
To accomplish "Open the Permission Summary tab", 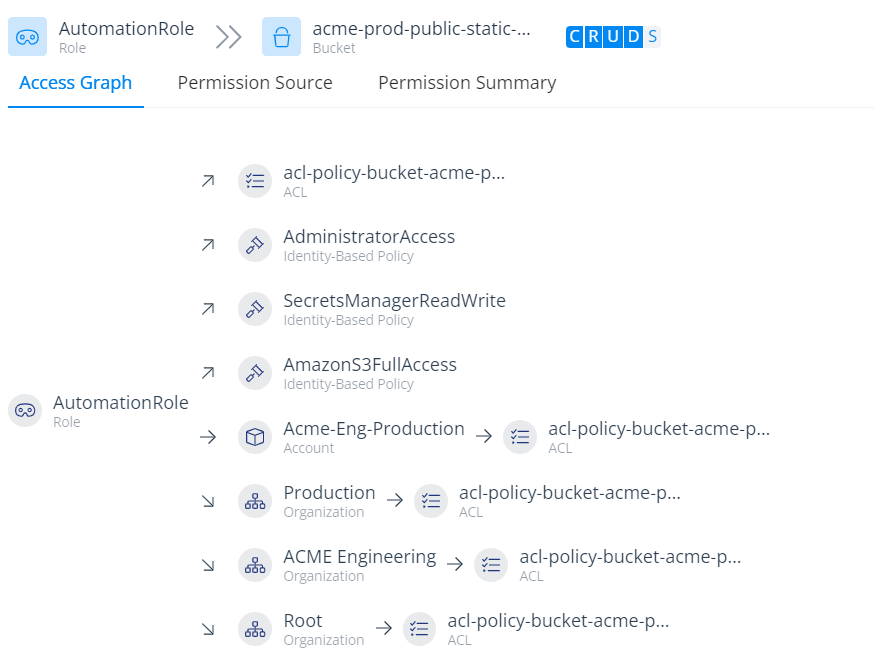I will pyautogui.click(x=467, y=83).
